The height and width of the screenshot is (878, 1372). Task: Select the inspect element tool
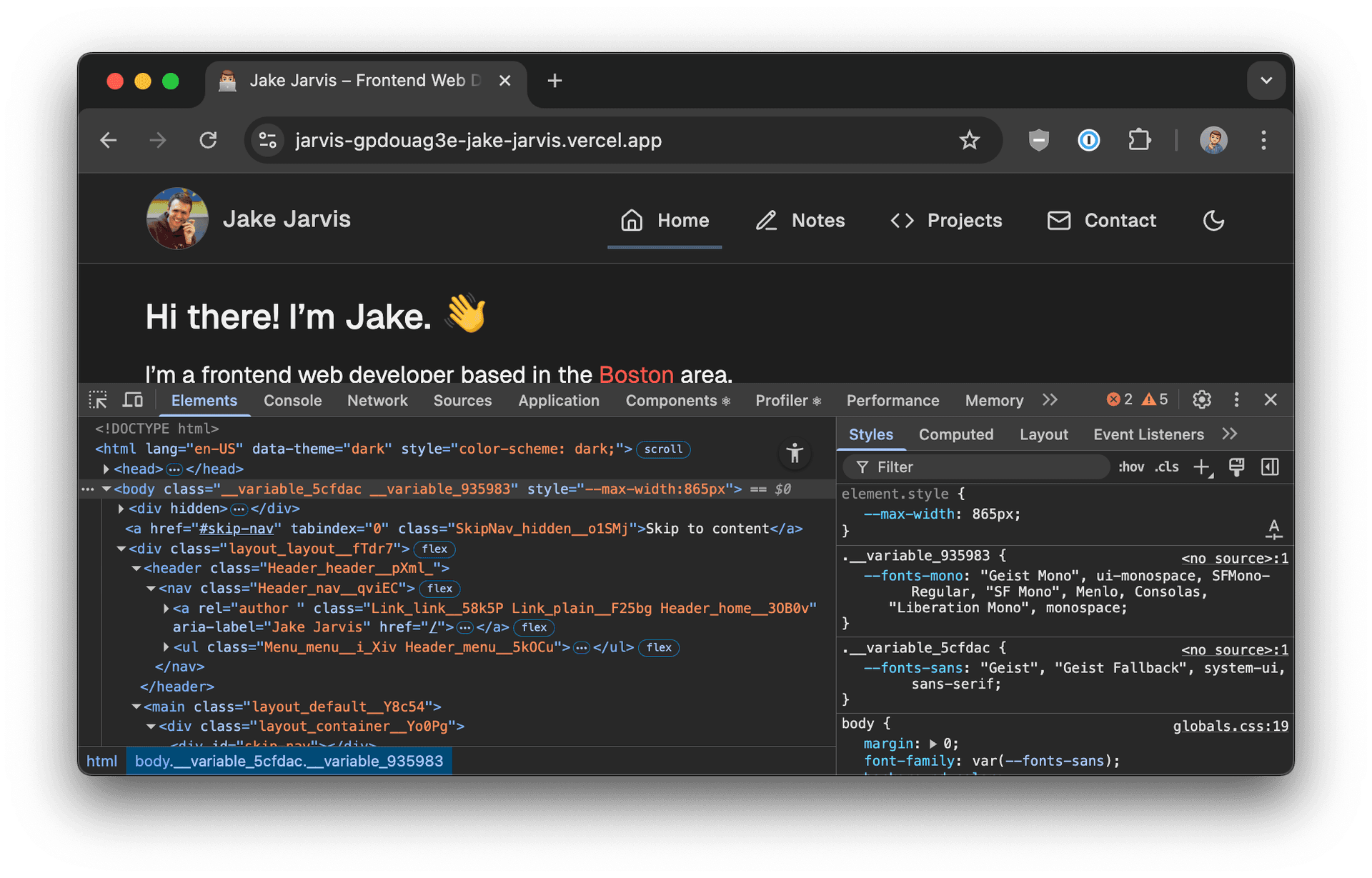[98, 399]
